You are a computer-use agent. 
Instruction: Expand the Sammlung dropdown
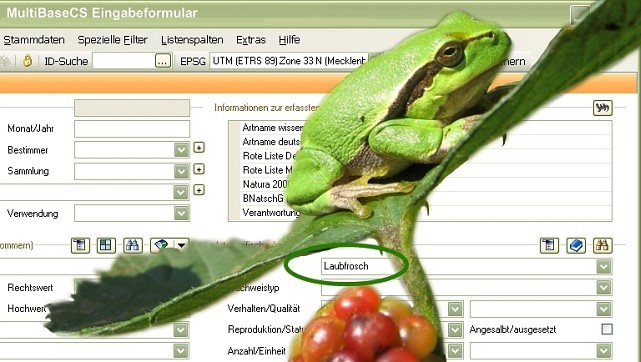(181, 171)
